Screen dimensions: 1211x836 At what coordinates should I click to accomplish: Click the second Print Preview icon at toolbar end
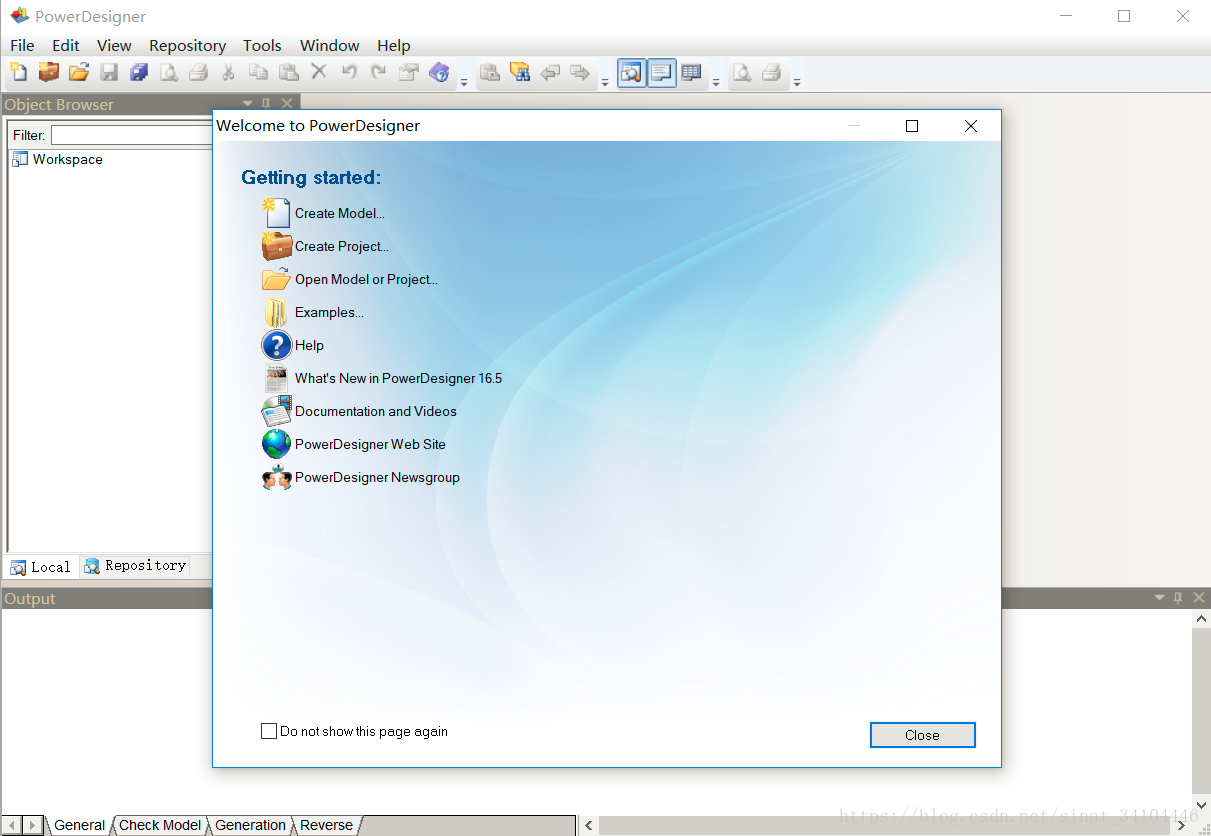742,72
